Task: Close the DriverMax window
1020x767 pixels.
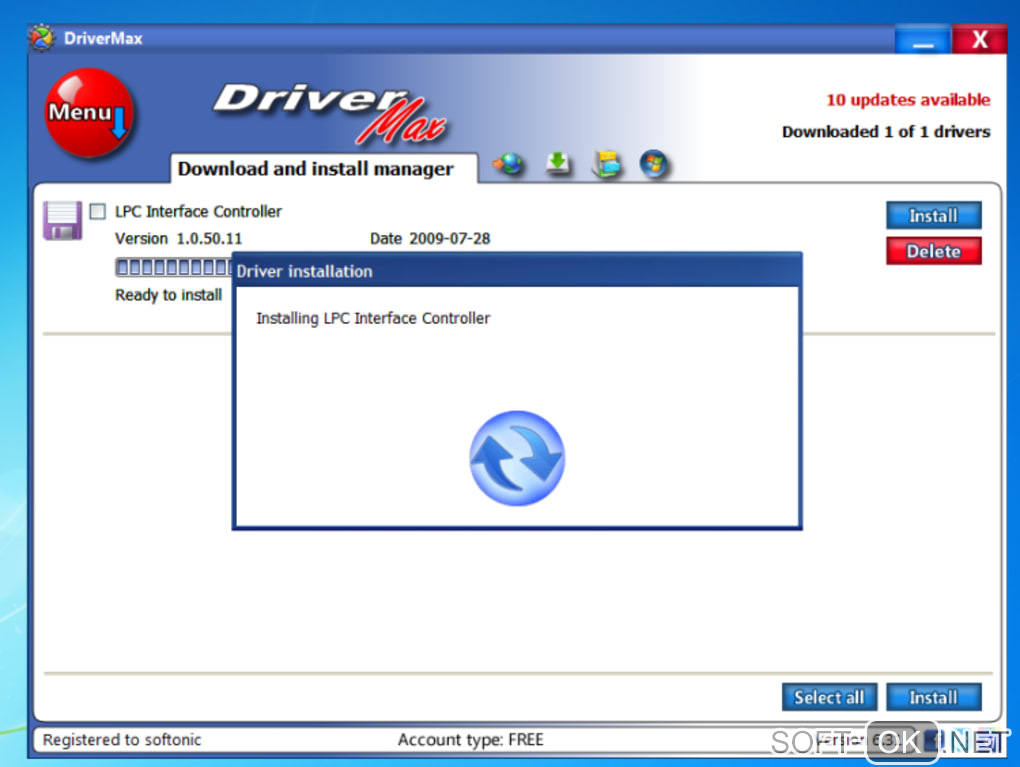Action: coord(980,40)
